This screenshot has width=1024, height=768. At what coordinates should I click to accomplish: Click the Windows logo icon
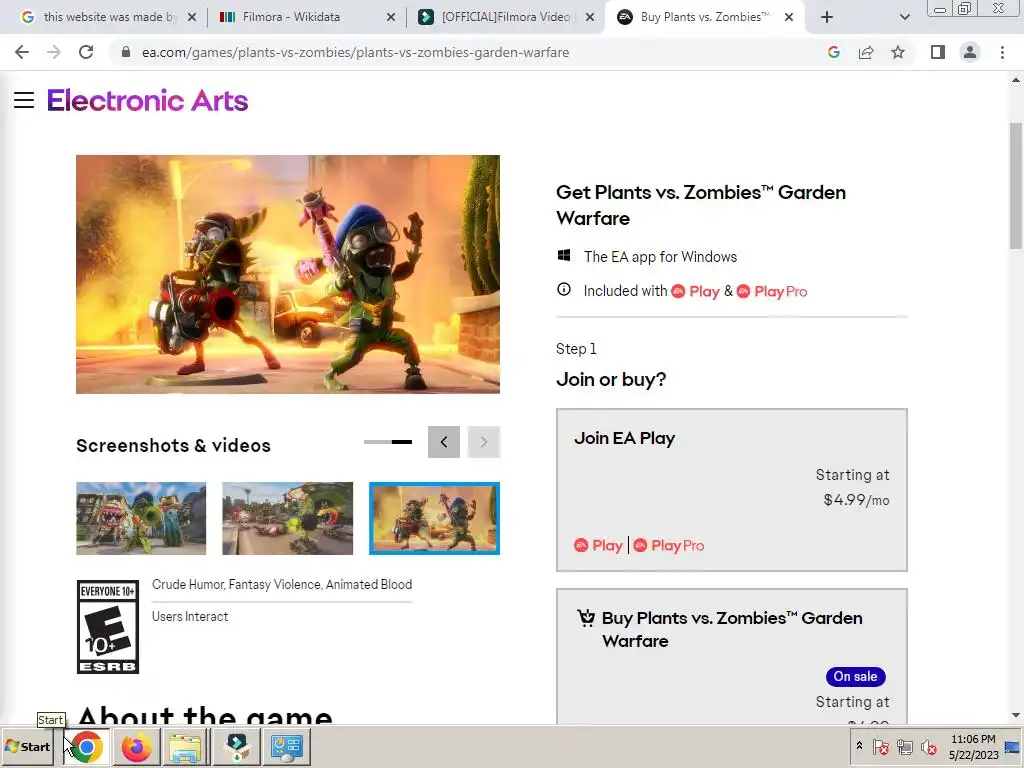[564, 255]
